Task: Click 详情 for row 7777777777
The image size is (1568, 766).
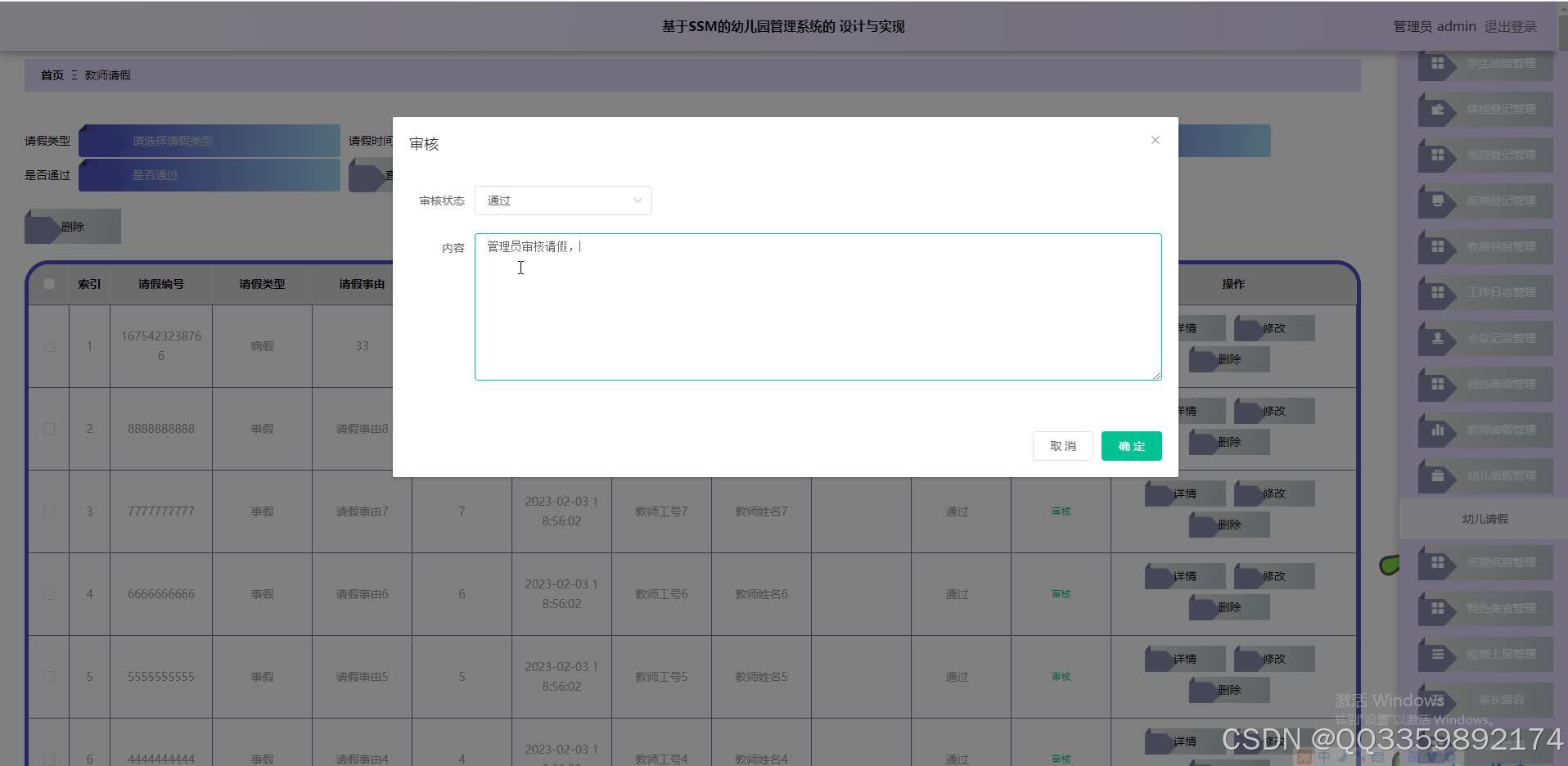Action: click(1185, 493)
